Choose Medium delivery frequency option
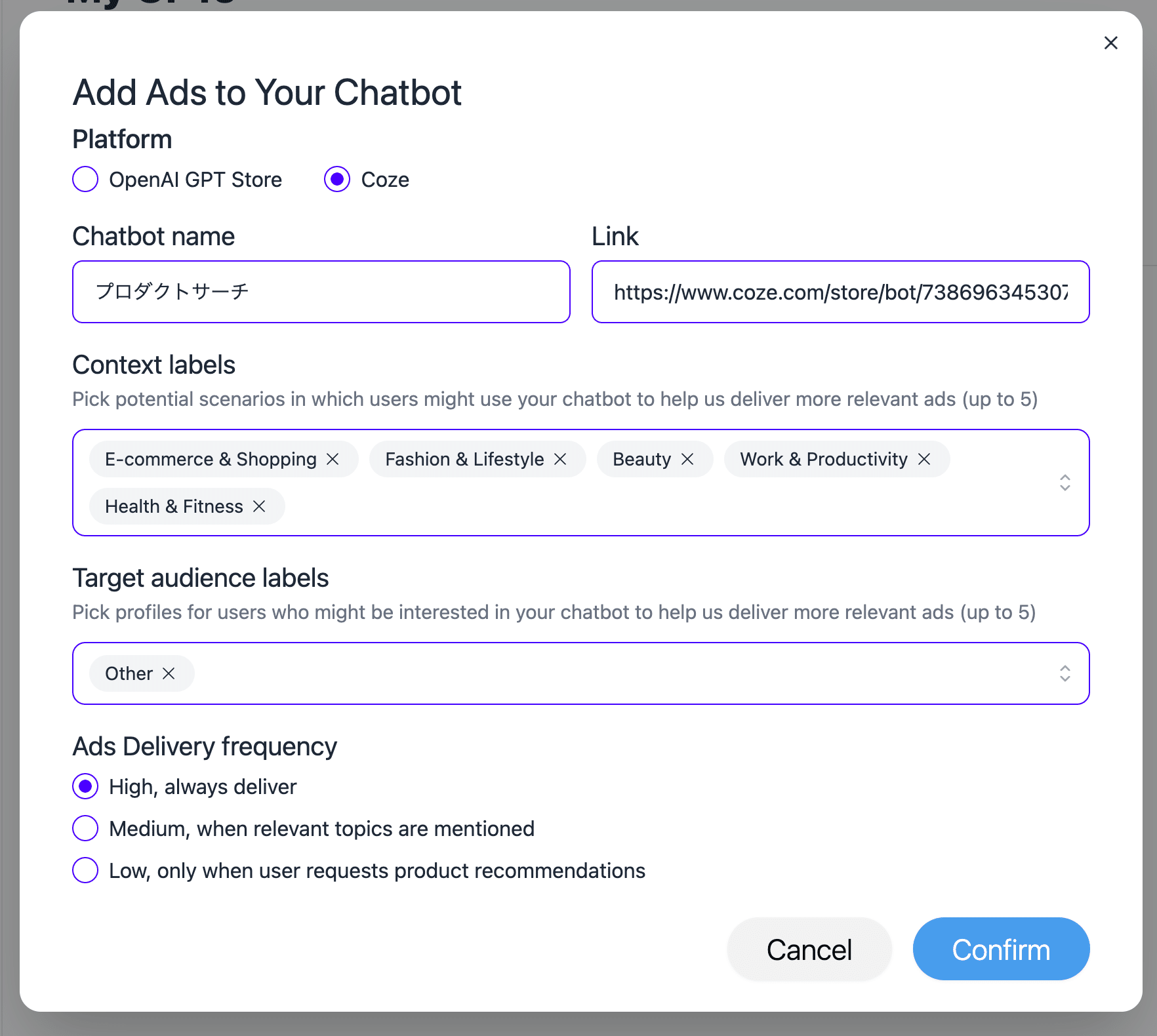1157x1036 pixels. tap(85, 828)
